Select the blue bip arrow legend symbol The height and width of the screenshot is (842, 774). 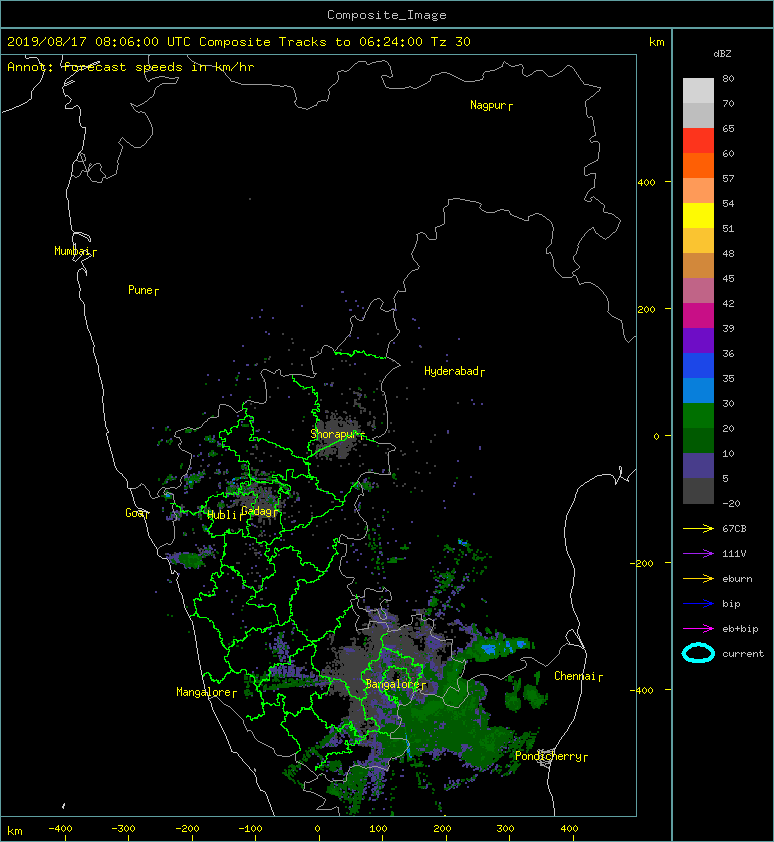tap(698, 604)
